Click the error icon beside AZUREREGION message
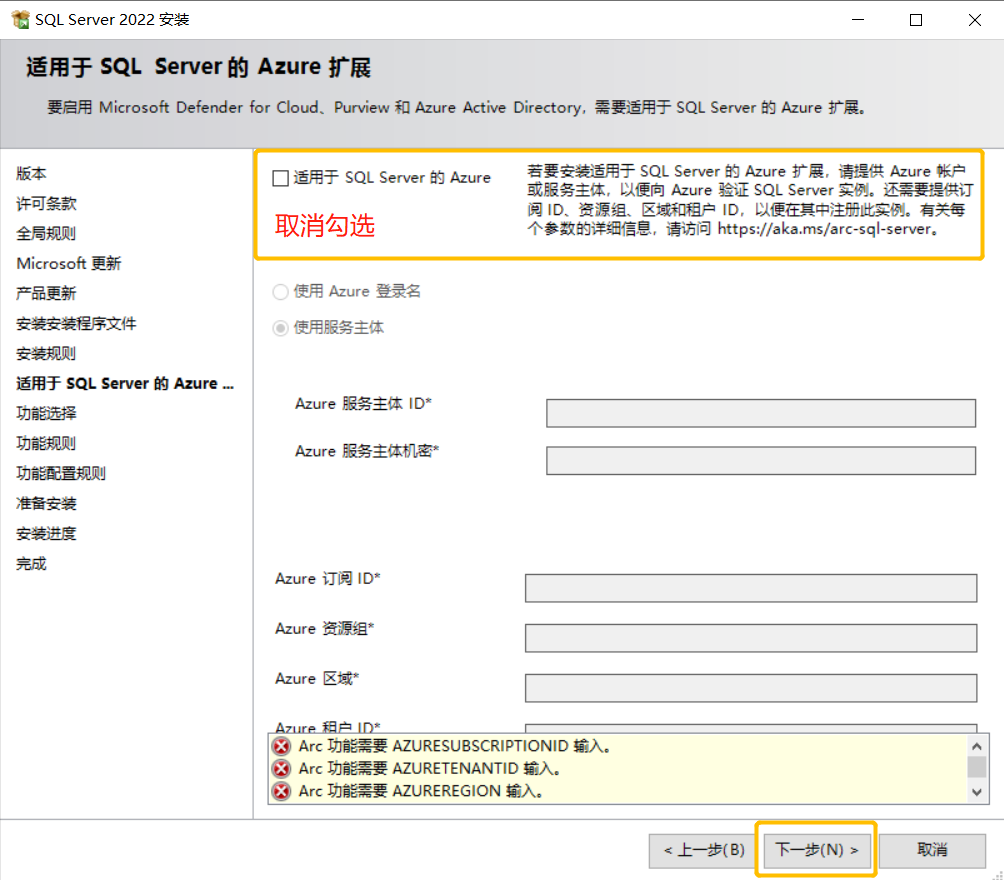The image size is (1004, 880). [281, 792]
